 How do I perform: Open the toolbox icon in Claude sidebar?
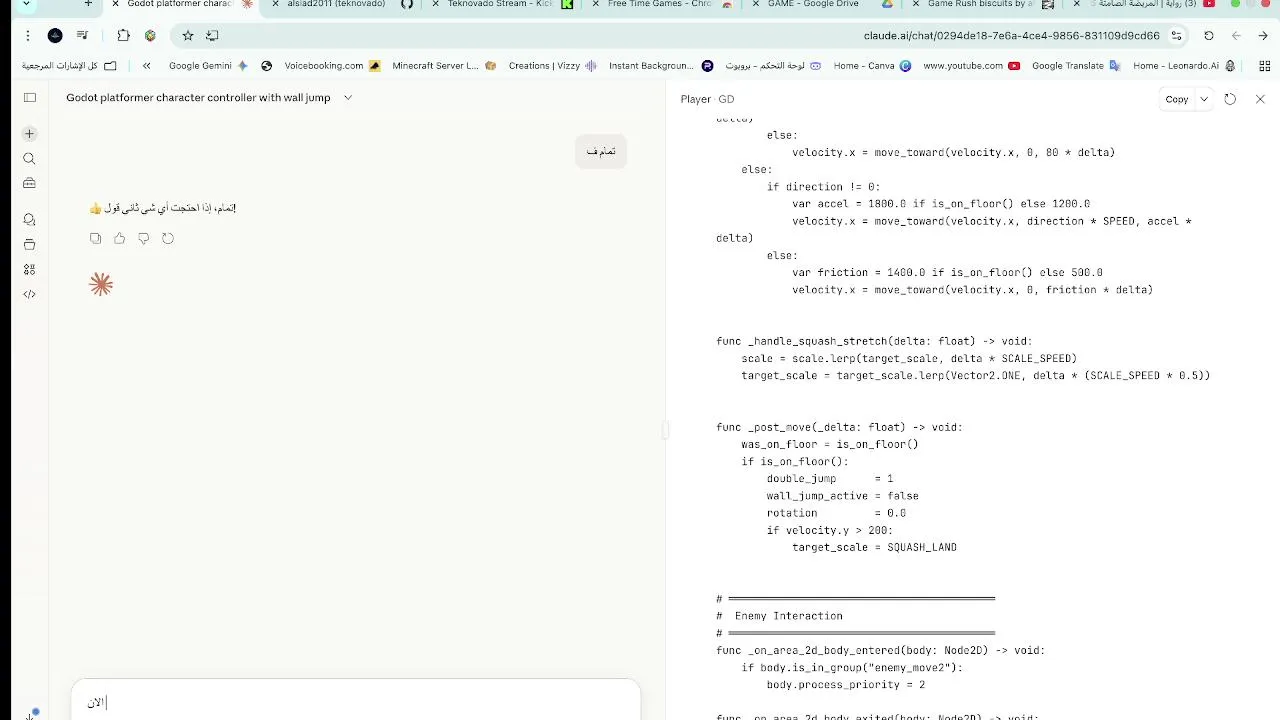tap(29, 184)
